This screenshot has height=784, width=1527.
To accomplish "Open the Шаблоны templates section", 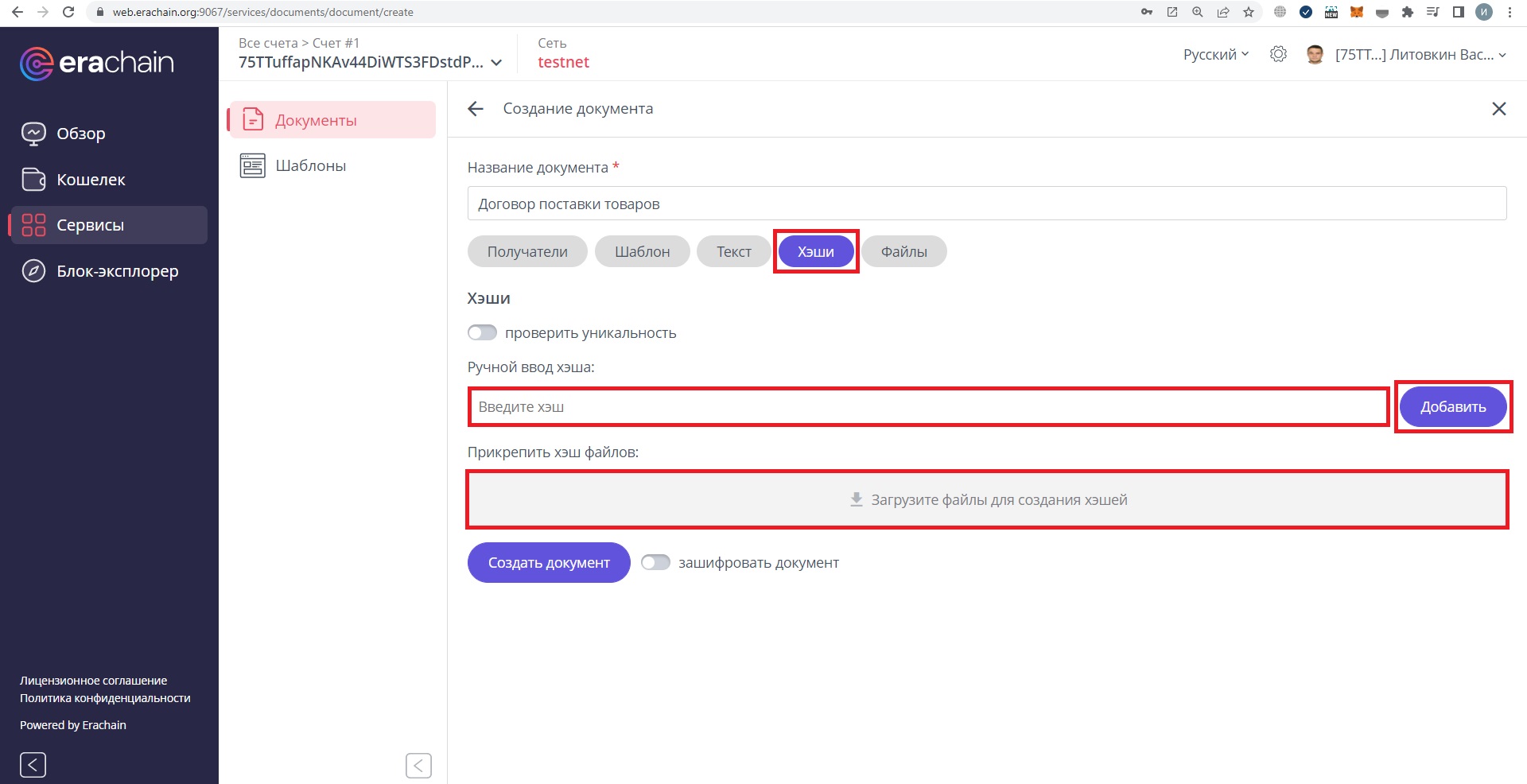I will pyautogui.click(x=309, y=165).
